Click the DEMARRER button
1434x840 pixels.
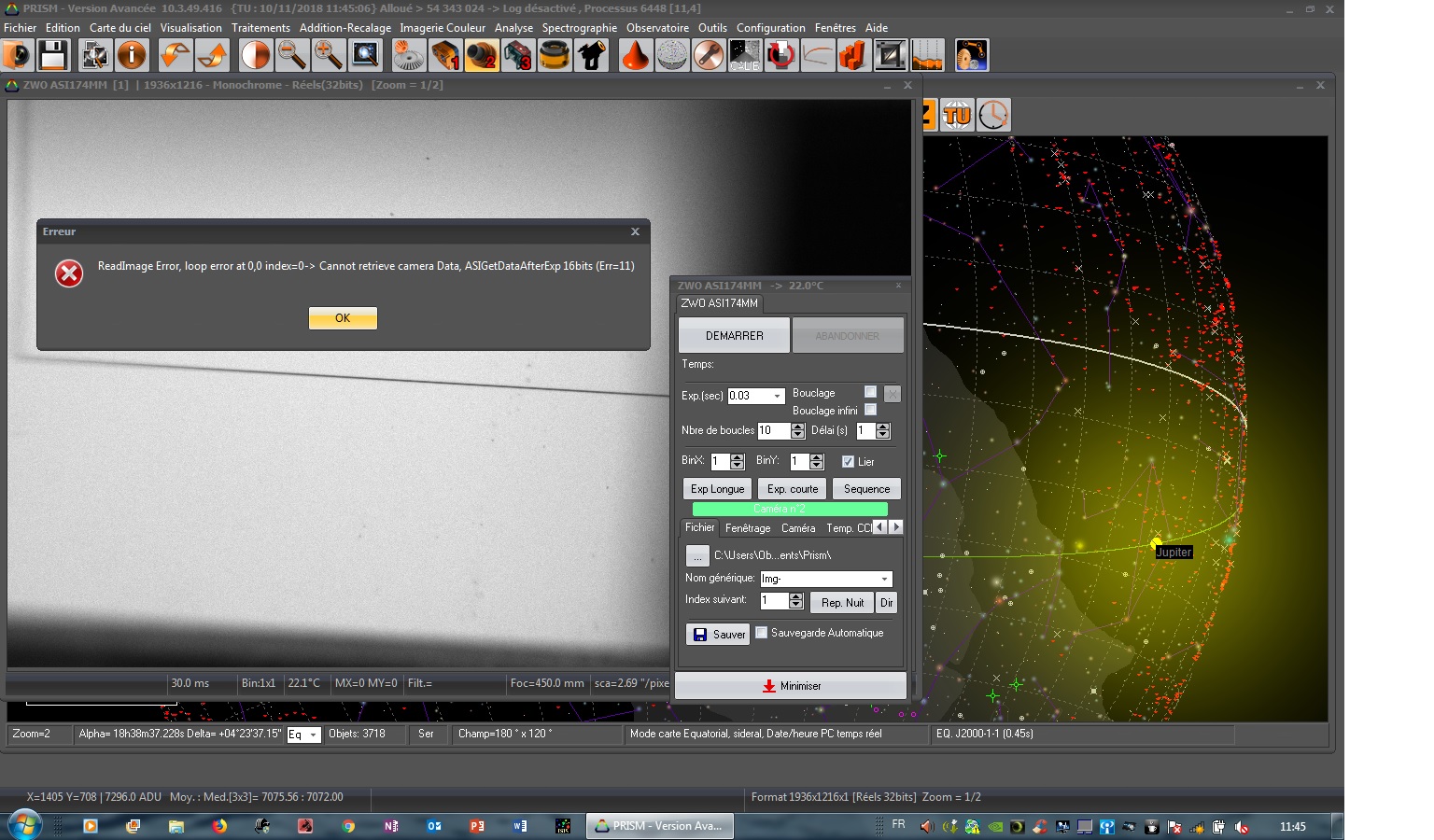click(x=734, y=336)
